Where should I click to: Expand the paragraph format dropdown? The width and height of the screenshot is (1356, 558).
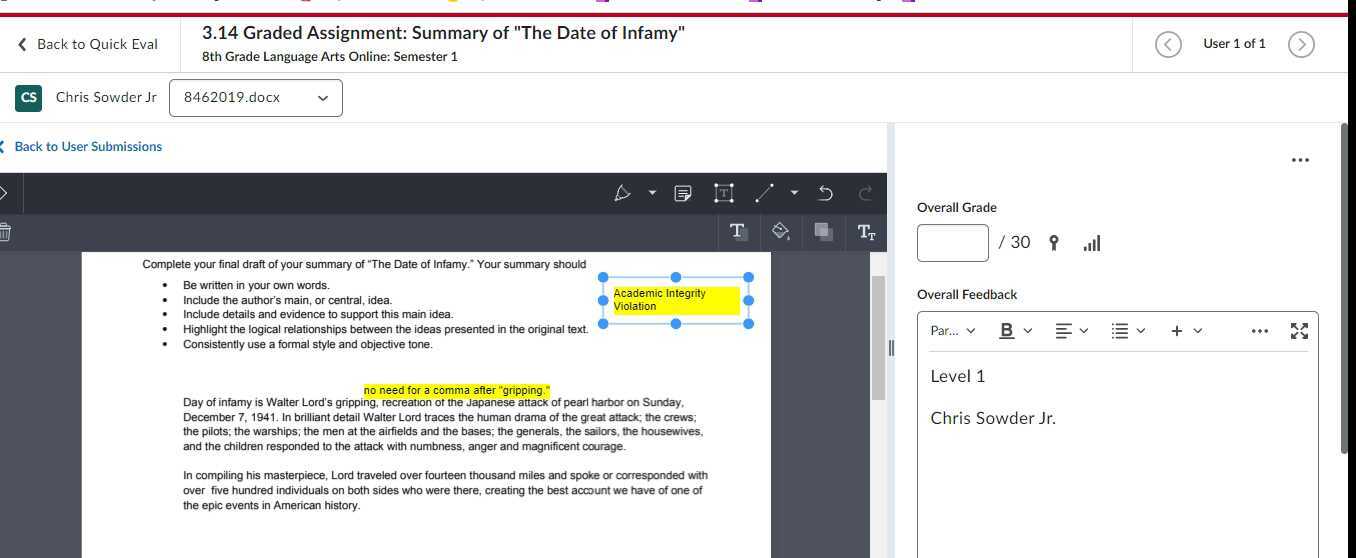952,331
